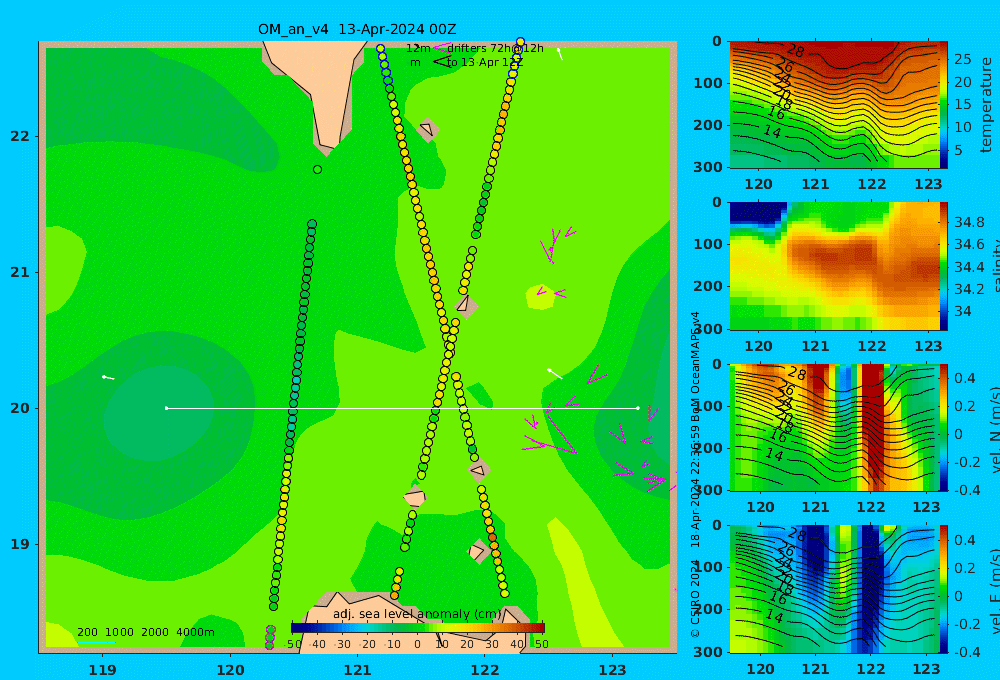Click the vel. N colorbar
This screenshot has width=1000, height=680.
tap(944, 427)
